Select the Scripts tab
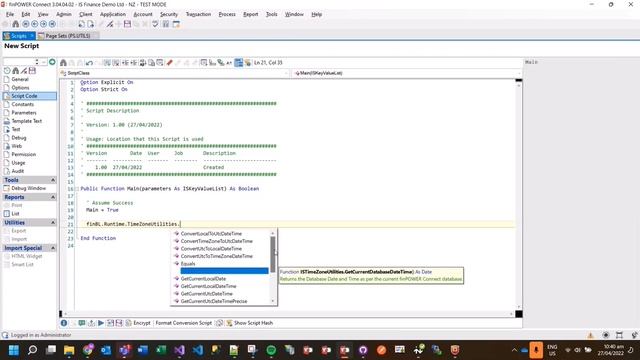 [x=18, y=36]
